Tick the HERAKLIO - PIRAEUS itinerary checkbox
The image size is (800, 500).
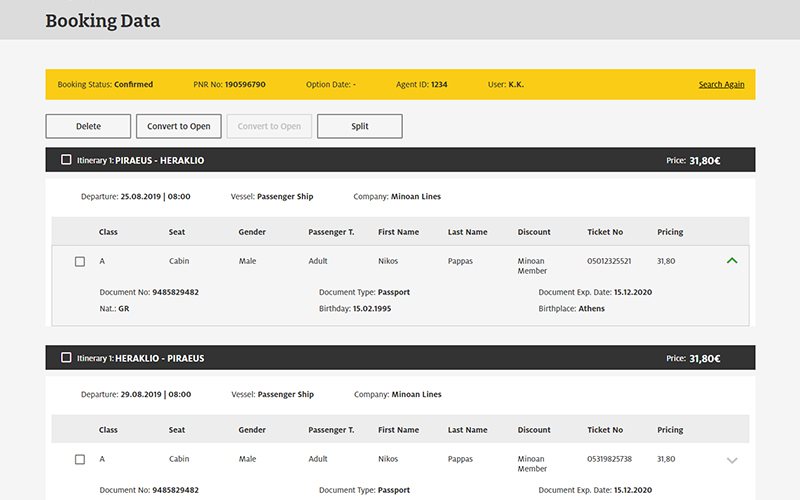coord(66,358)
